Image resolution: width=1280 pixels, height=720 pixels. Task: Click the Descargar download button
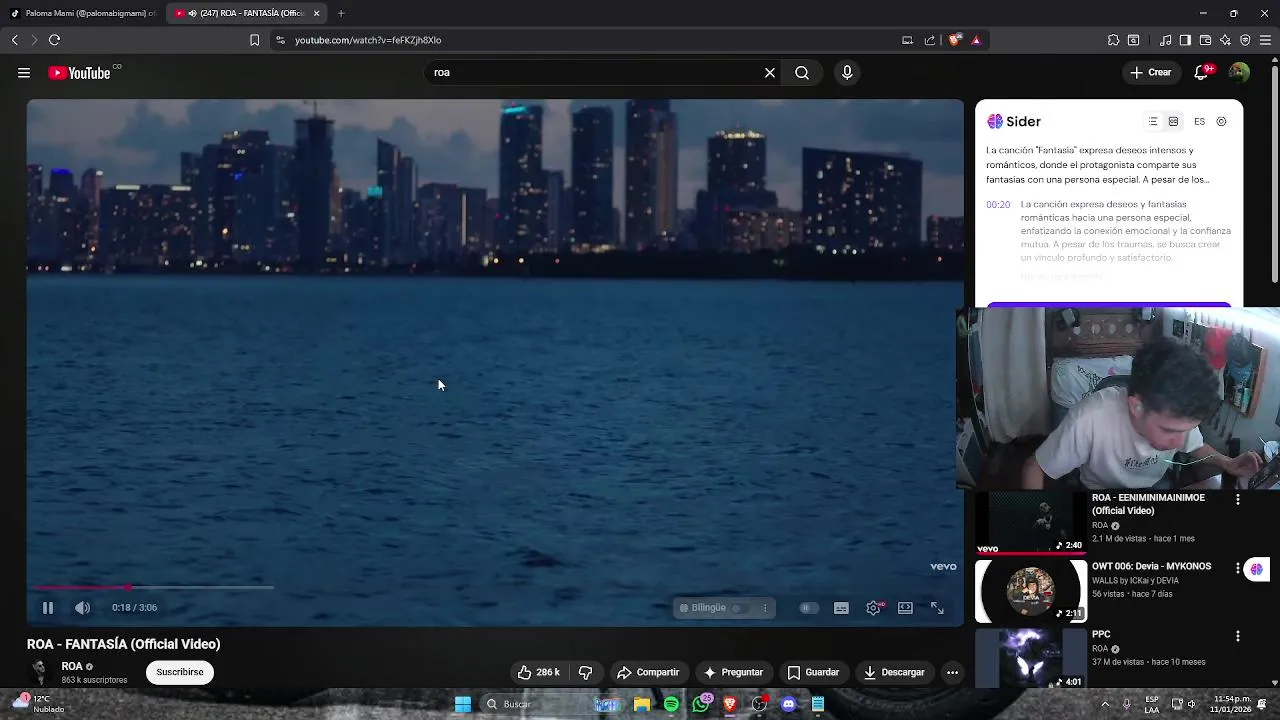coord(894,673)
